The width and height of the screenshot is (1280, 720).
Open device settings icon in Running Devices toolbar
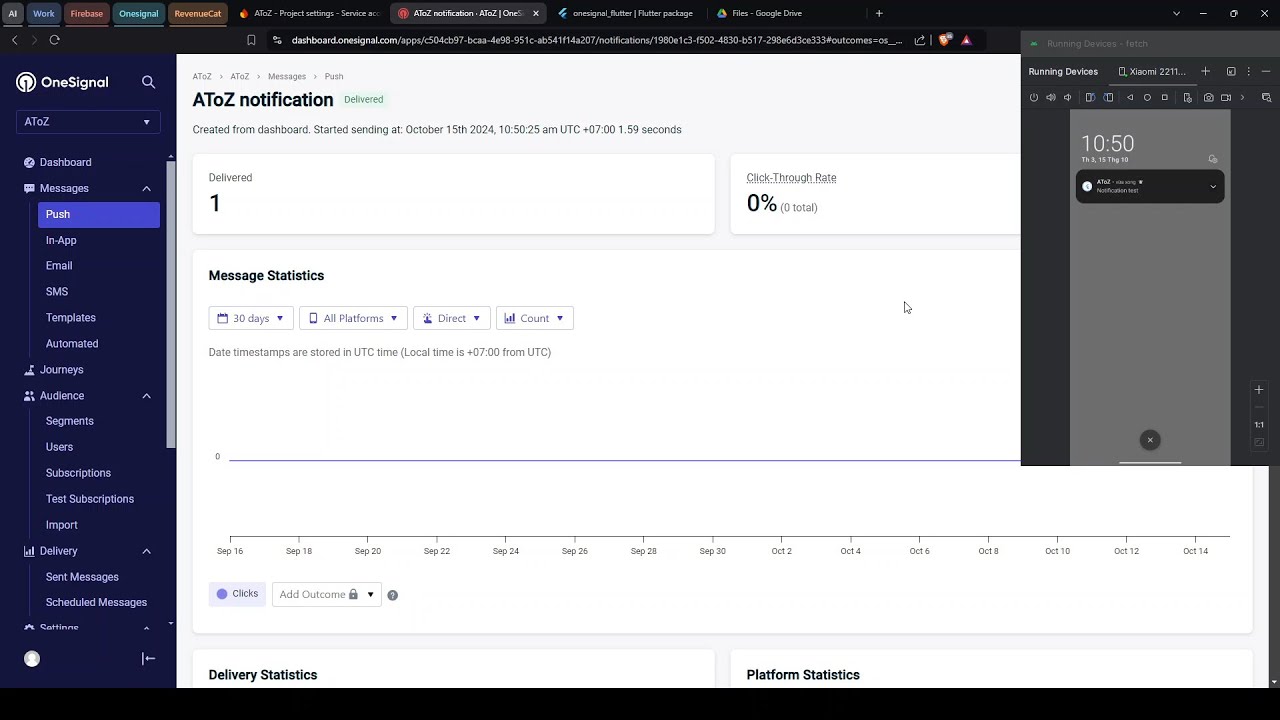pos(1188,97)
